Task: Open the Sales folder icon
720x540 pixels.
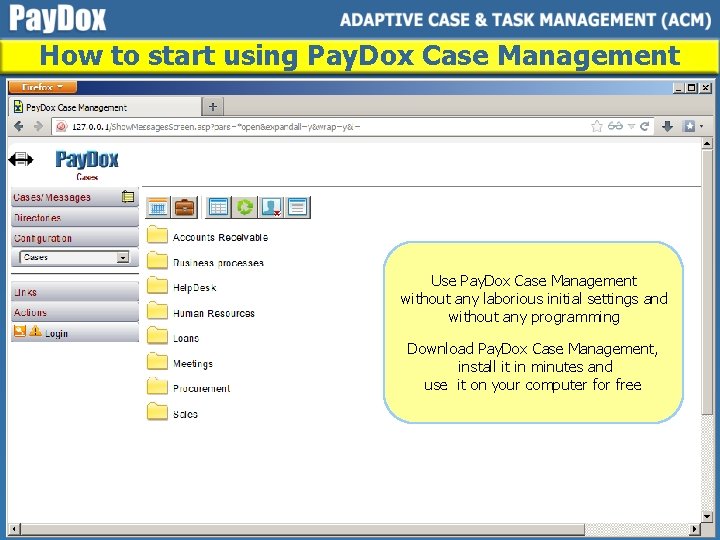Action: click(x=157, y=411)
